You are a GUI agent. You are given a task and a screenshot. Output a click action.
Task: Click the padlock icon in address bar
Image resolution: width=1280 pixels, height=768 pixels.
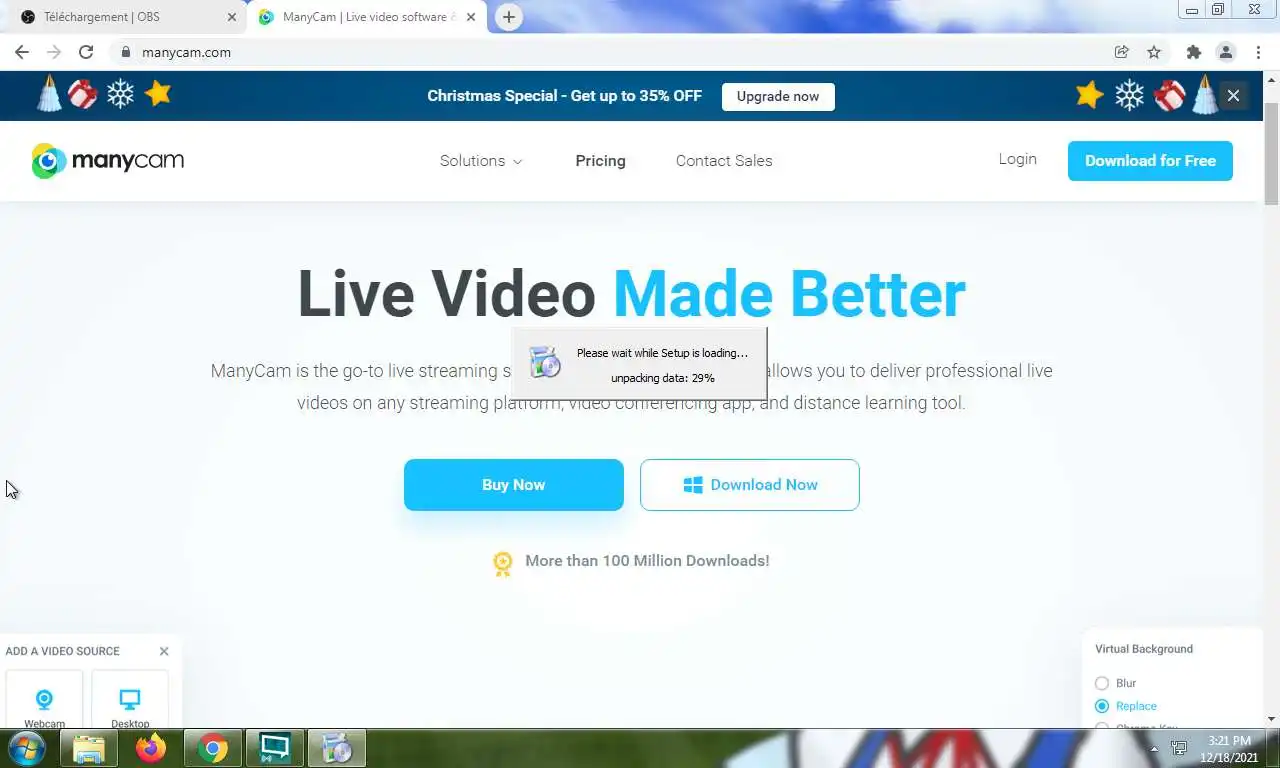point(126,52)
